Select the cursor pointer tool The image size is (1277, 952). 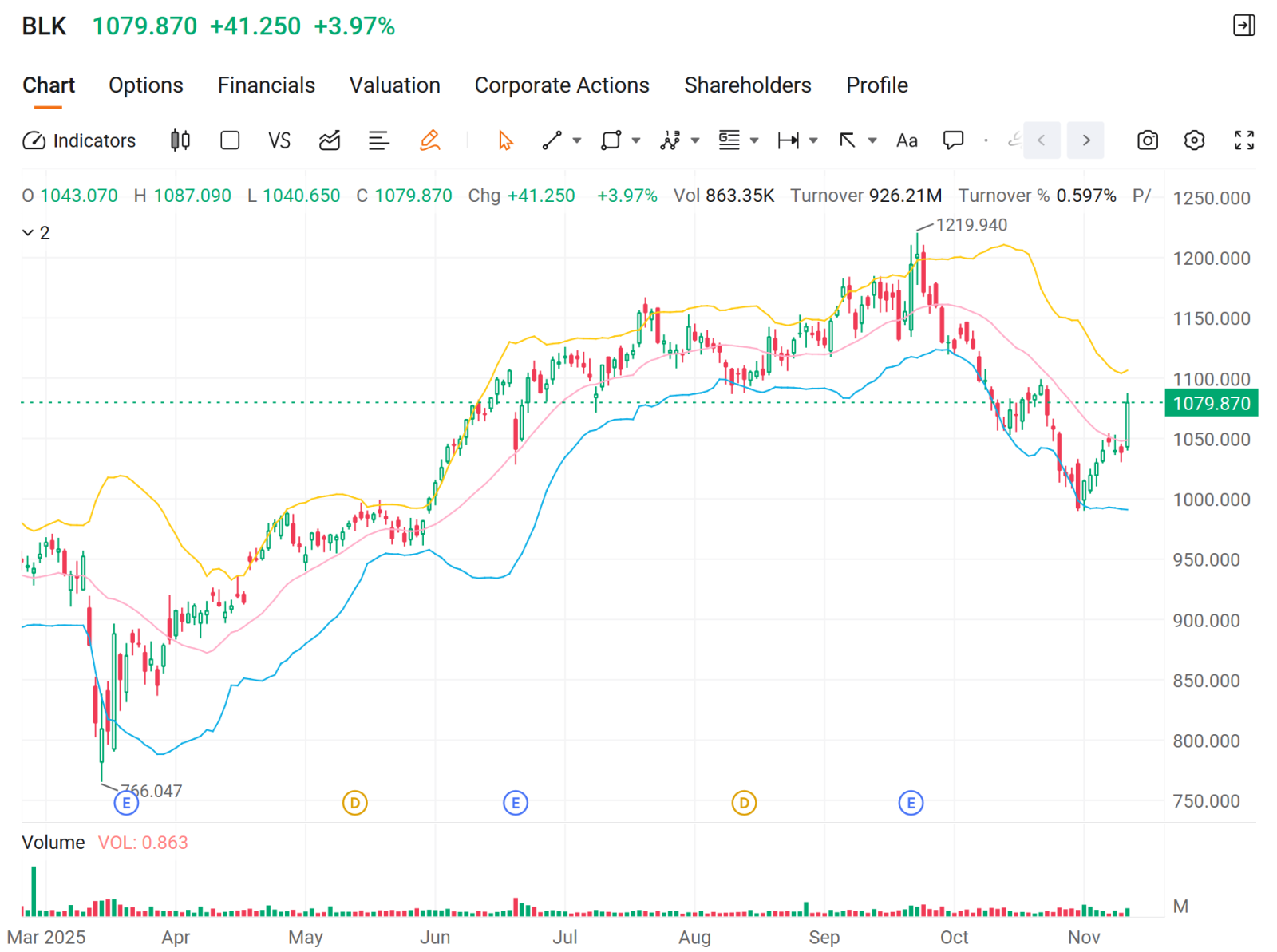[x=504, y=140]
